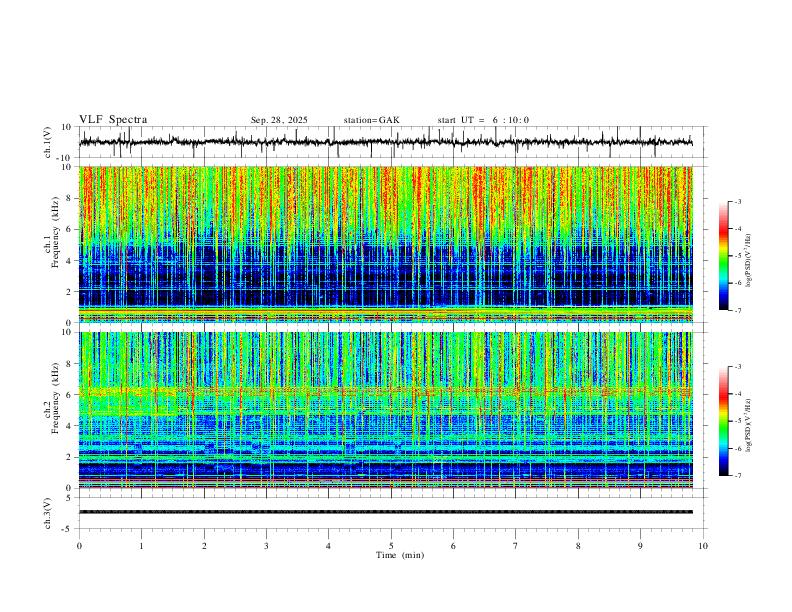The width and height of the screenshot is (792, 612).
Task: Click the 'ch.3(V)' axis label
Action: 48,513
